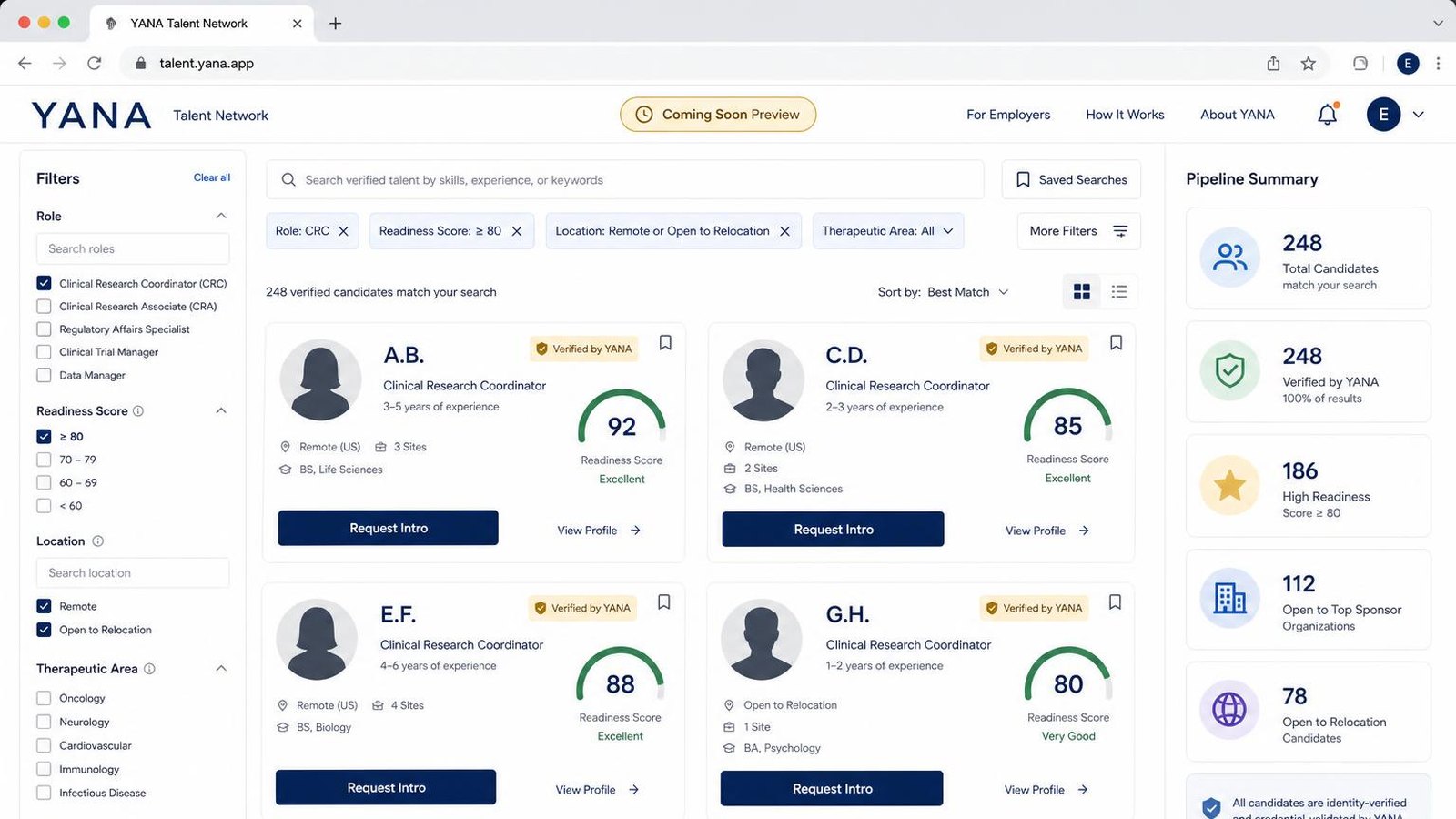
Task: Uncheck the Remote location checkbox
Action: coord(44,606)
